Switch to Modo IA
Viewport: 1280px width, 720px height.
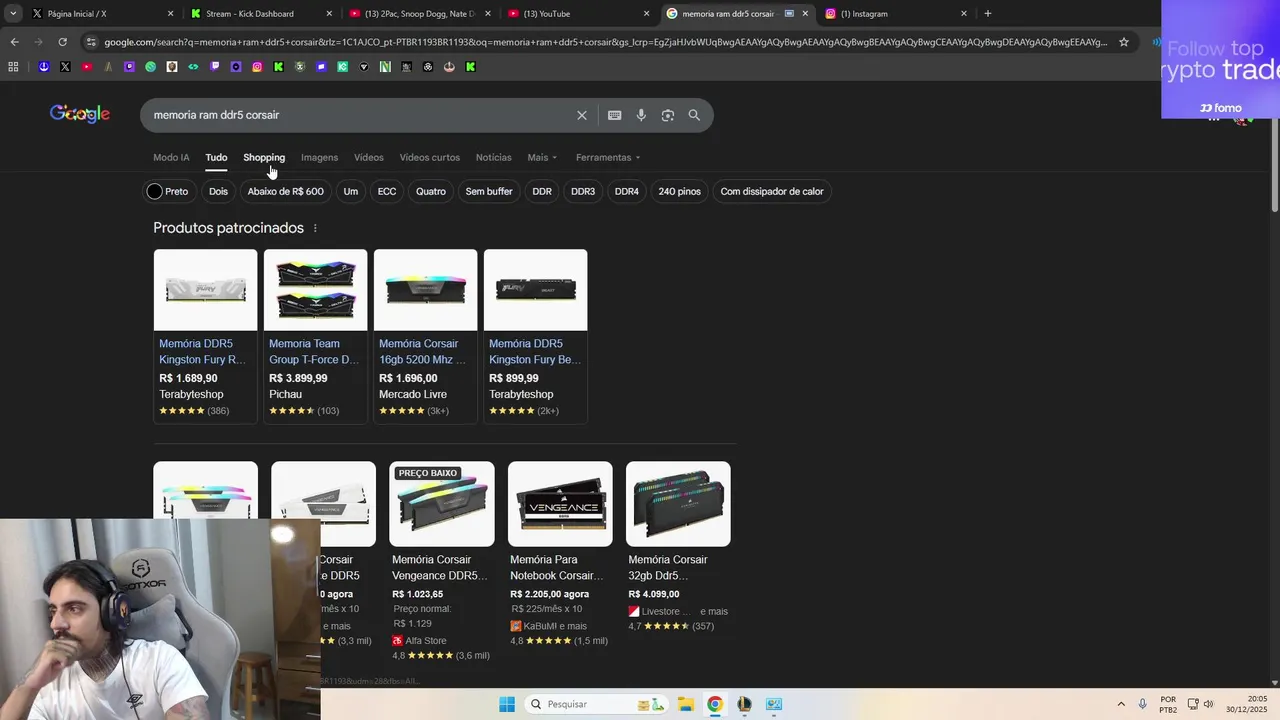[171, 157]
